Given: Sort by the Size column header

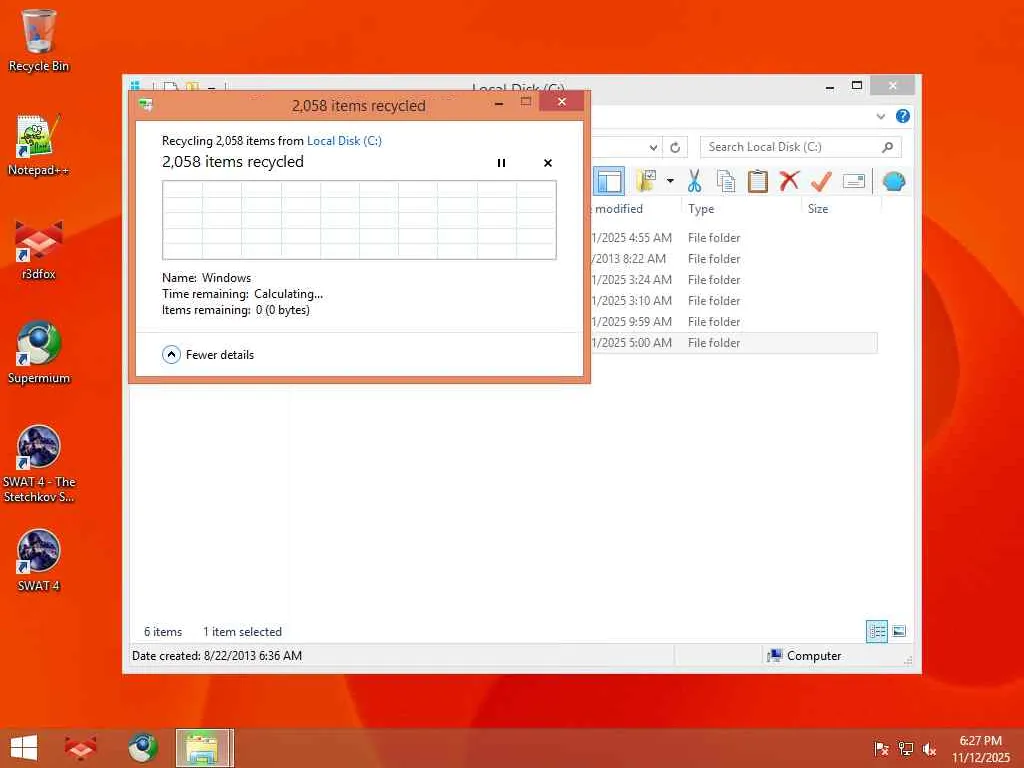Looking at the screenshot, I should [x=818, y=209].
